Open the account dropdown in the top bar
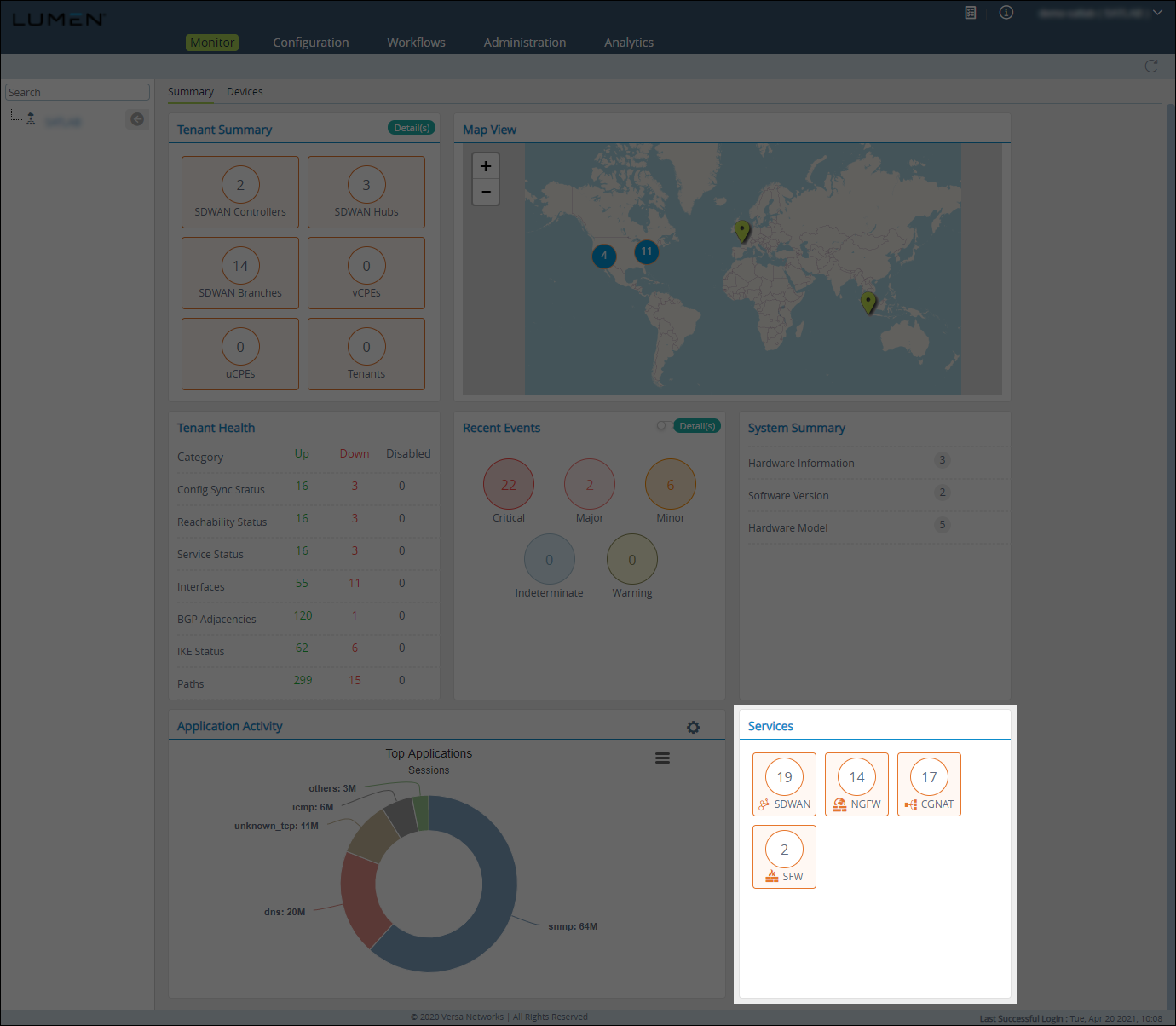The height and width of the screenshot is (1026, 1176). click(x=1156, y=13)
